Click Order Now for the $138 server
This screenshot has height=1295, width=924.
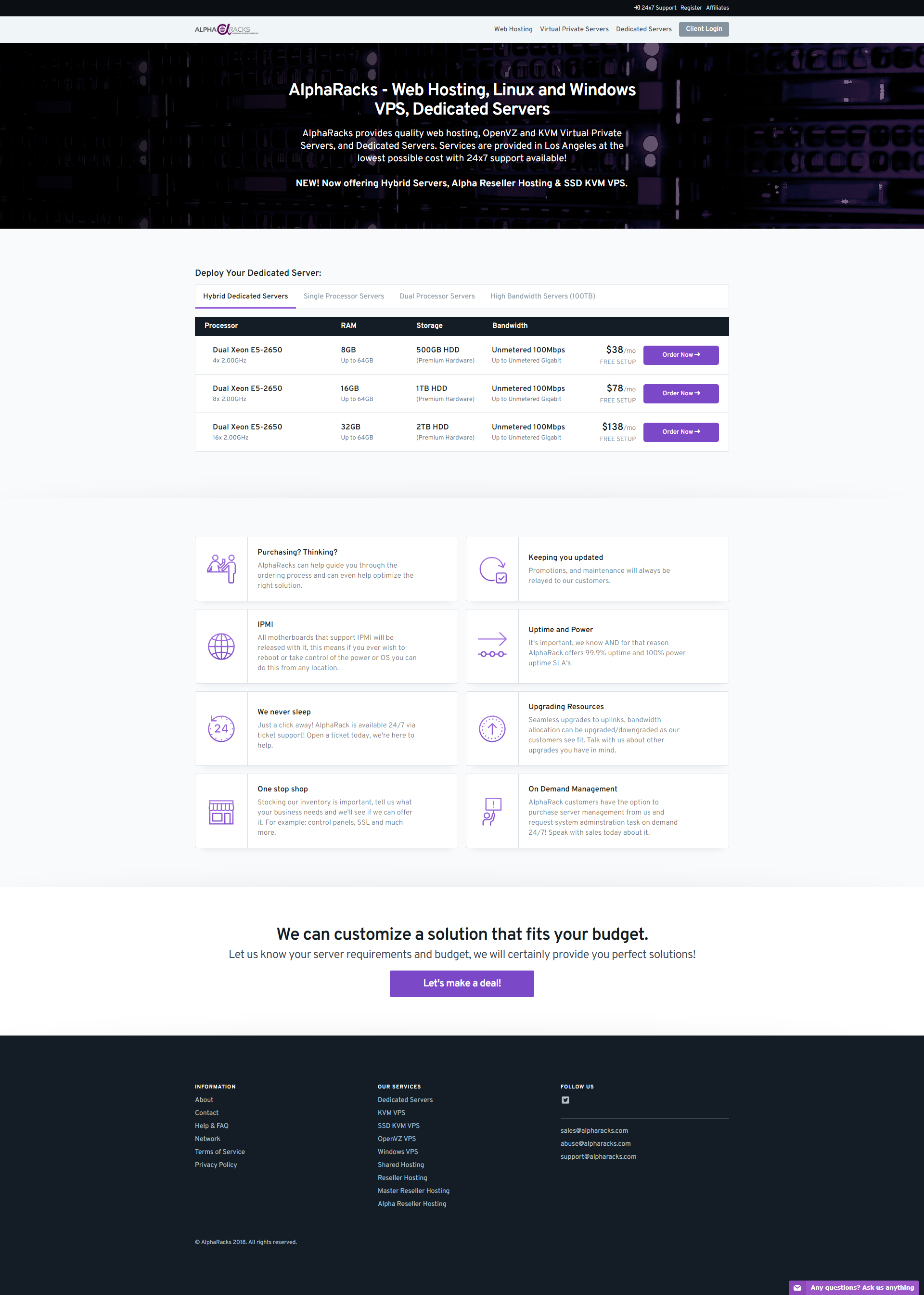point(680,432)
